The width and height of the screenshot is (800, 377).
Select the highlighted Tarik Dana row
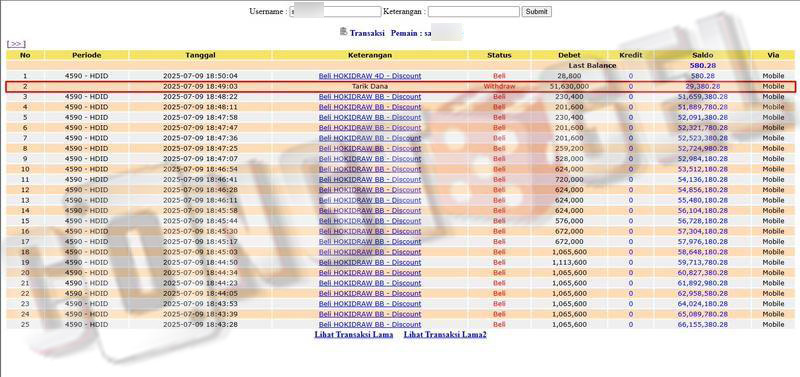pos(401,86)
